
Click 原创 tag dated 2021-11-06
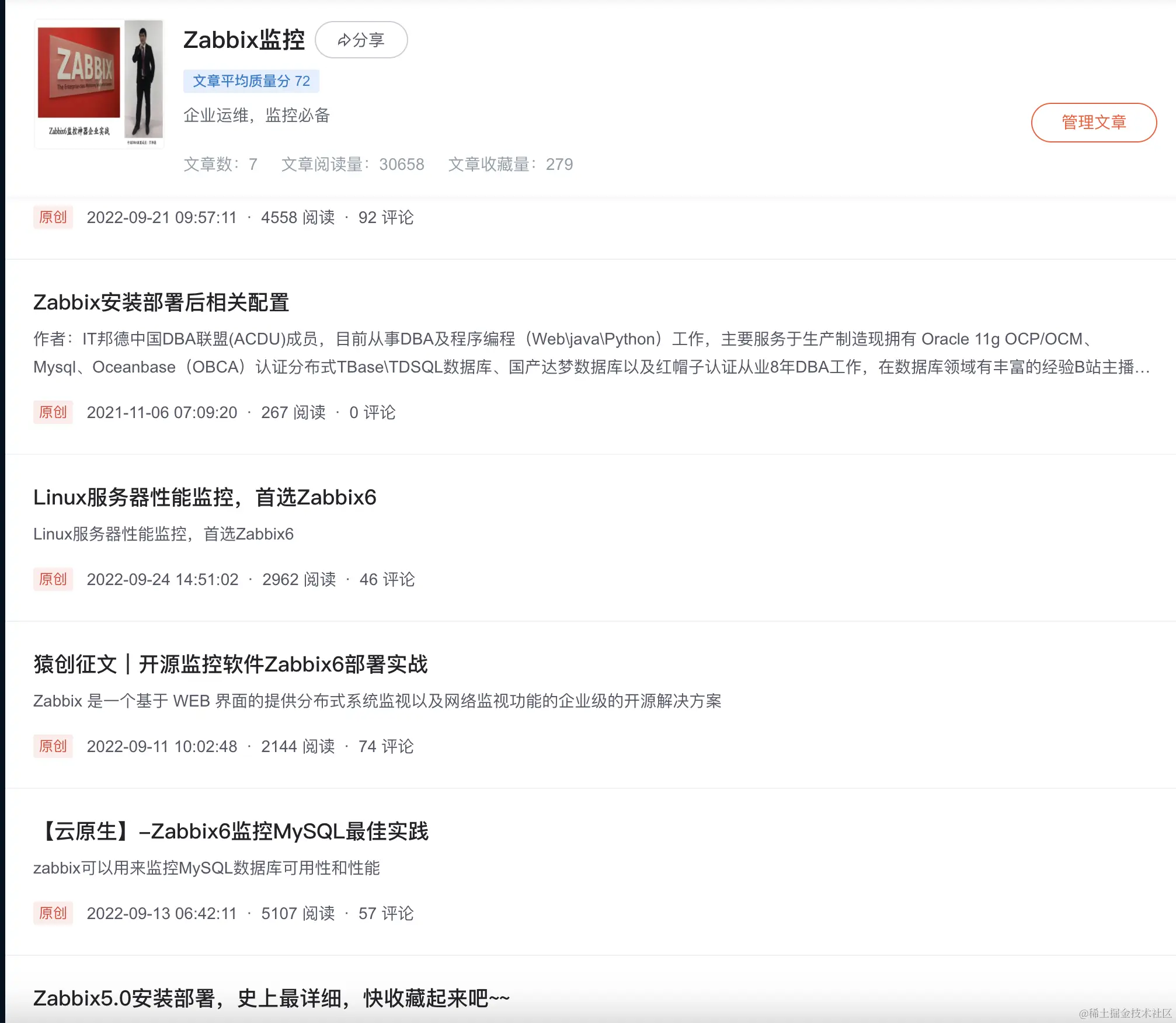tap(53, 413)
